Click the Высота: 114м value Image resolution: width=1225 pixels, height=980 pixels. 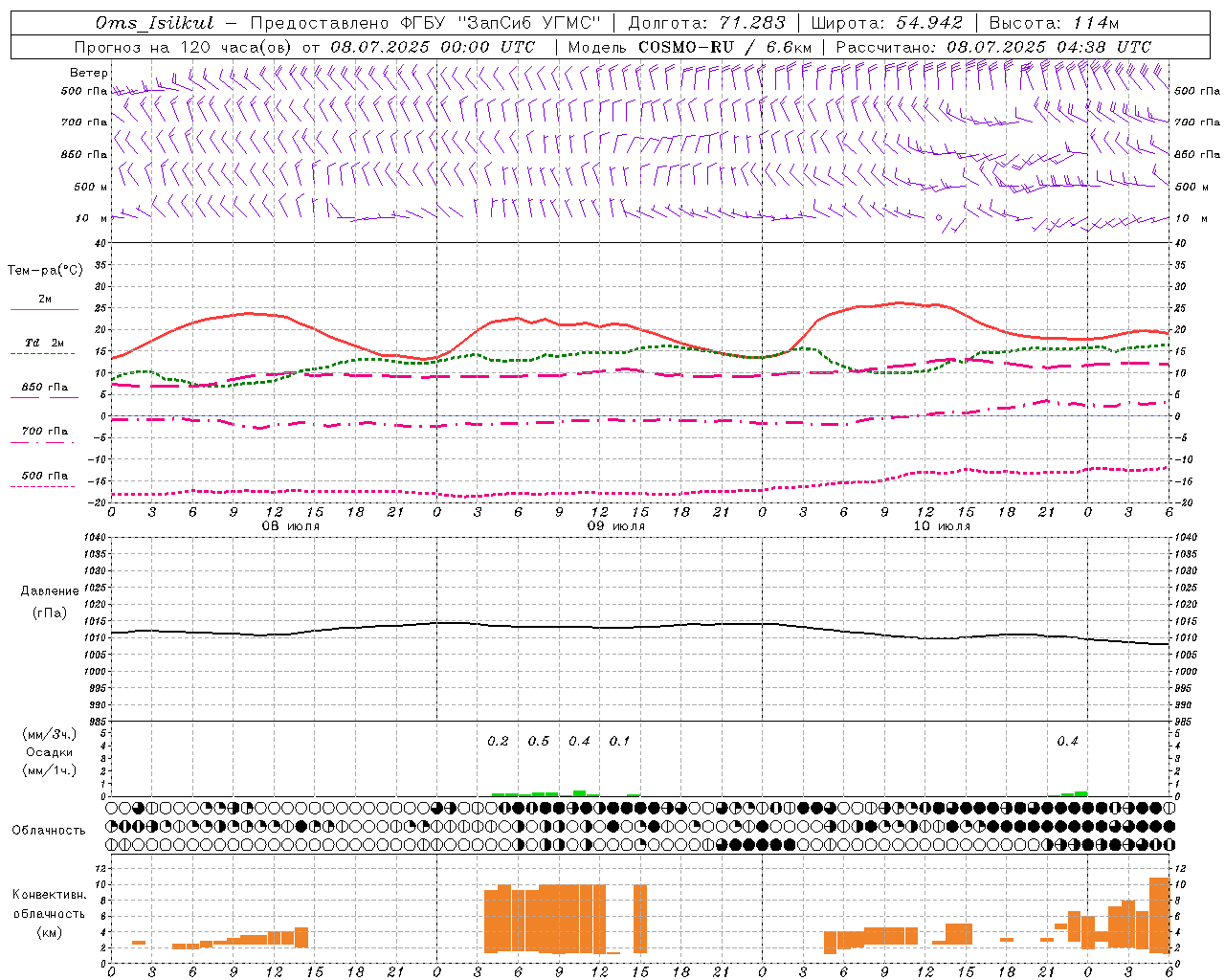tap(1054, 23)
